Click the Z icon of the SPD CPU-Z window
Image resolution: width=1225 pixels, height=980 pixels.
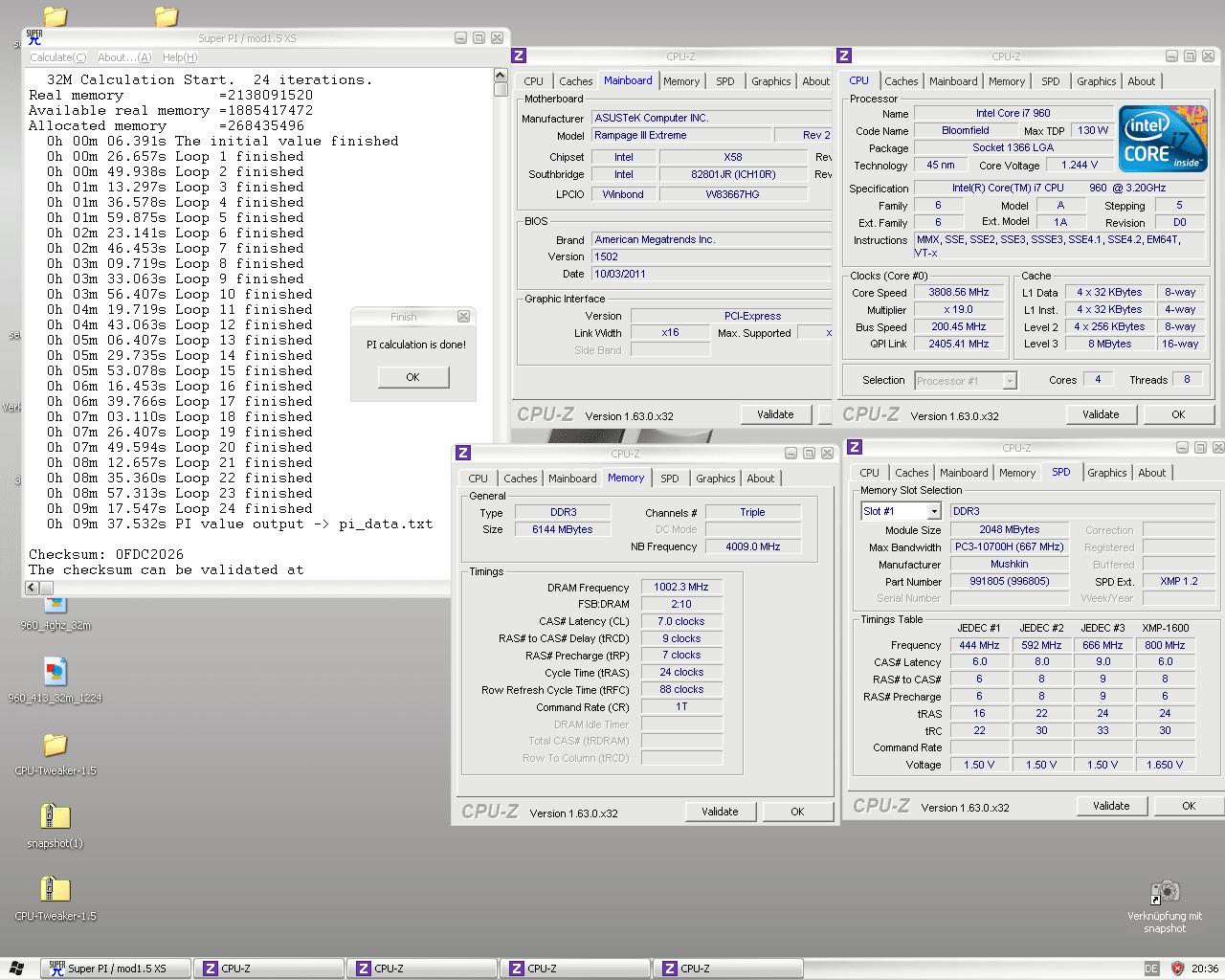(x=855, y=447)
